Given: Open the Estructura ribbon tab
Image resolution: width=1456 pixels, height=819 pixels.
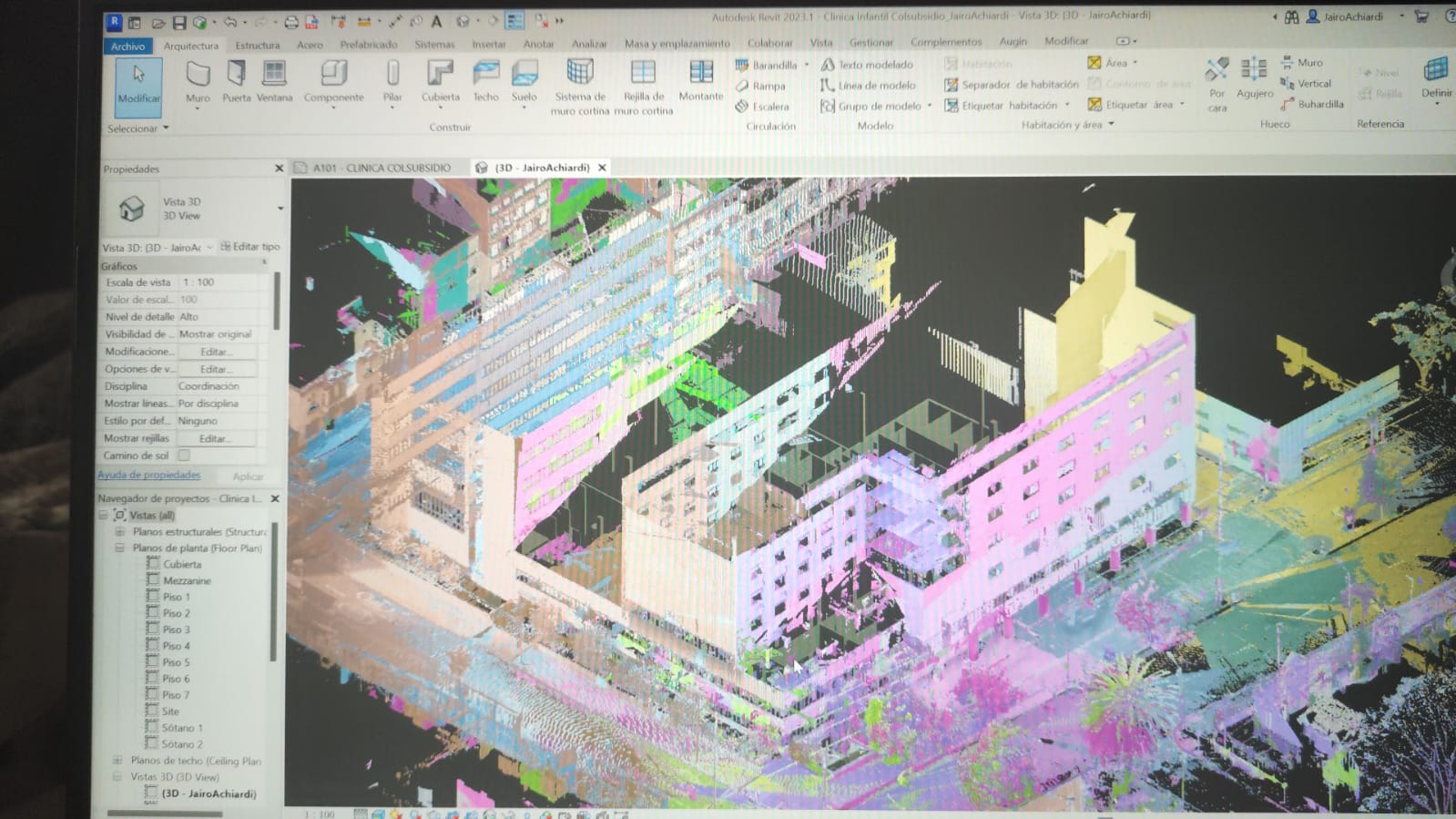Looking at the screenshot, I should [257, 46].
